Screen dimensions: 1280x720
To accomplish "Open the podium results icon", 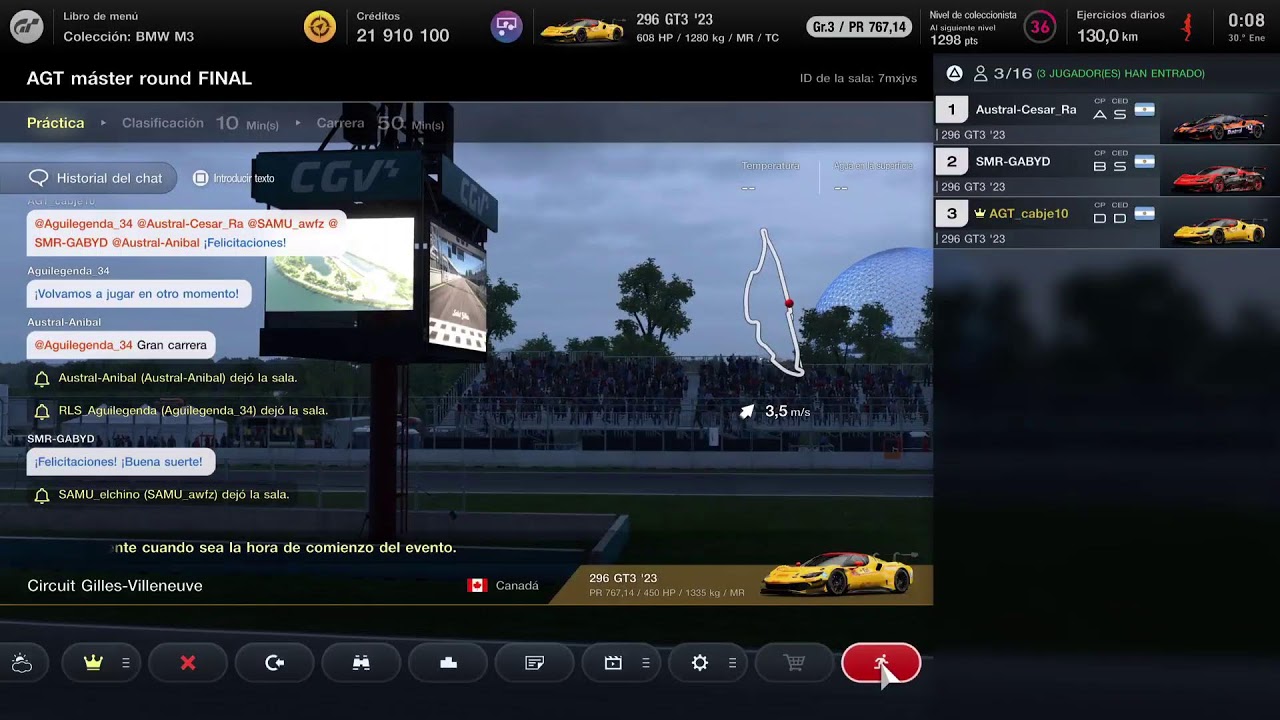I will tap(449, 663).
